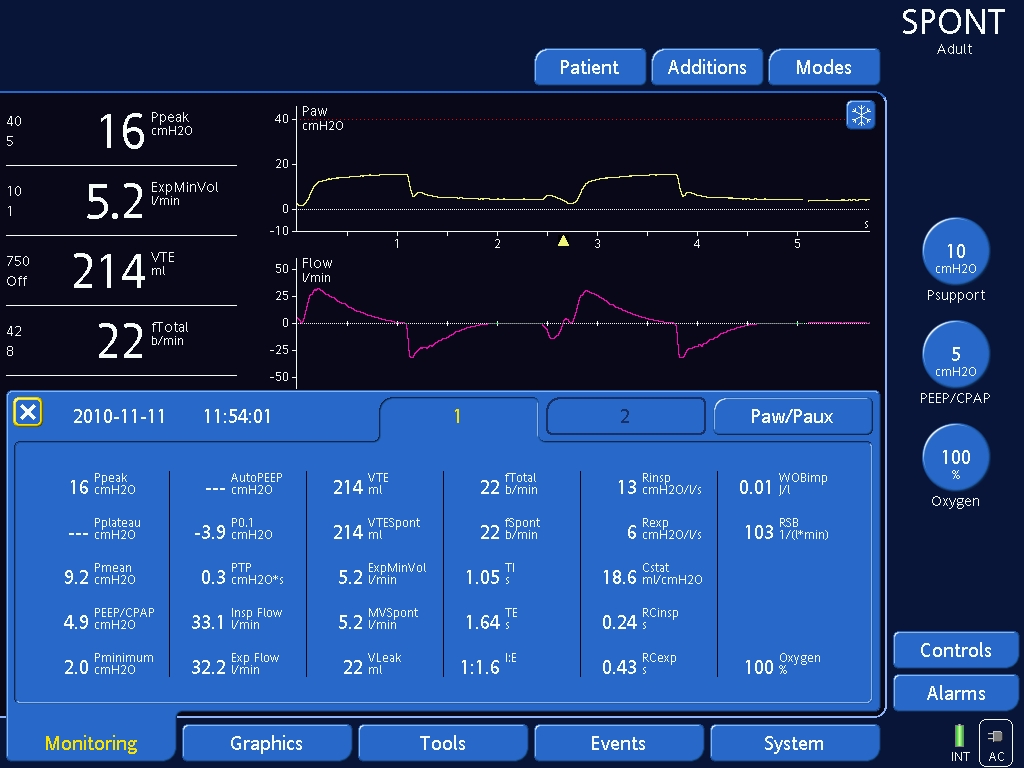The image size is (1024, 768).
Task: Open the Additions menu
Action: 707,67
